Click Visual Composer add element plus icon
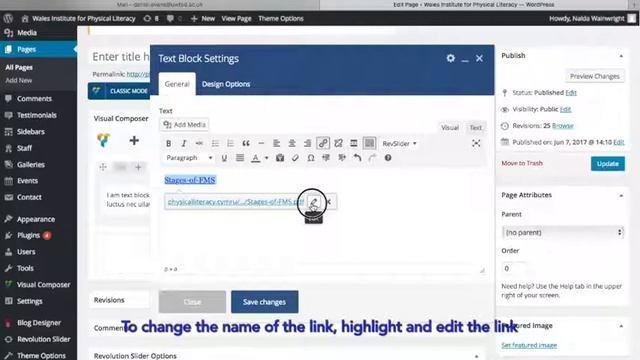 [x=134, y=141]
